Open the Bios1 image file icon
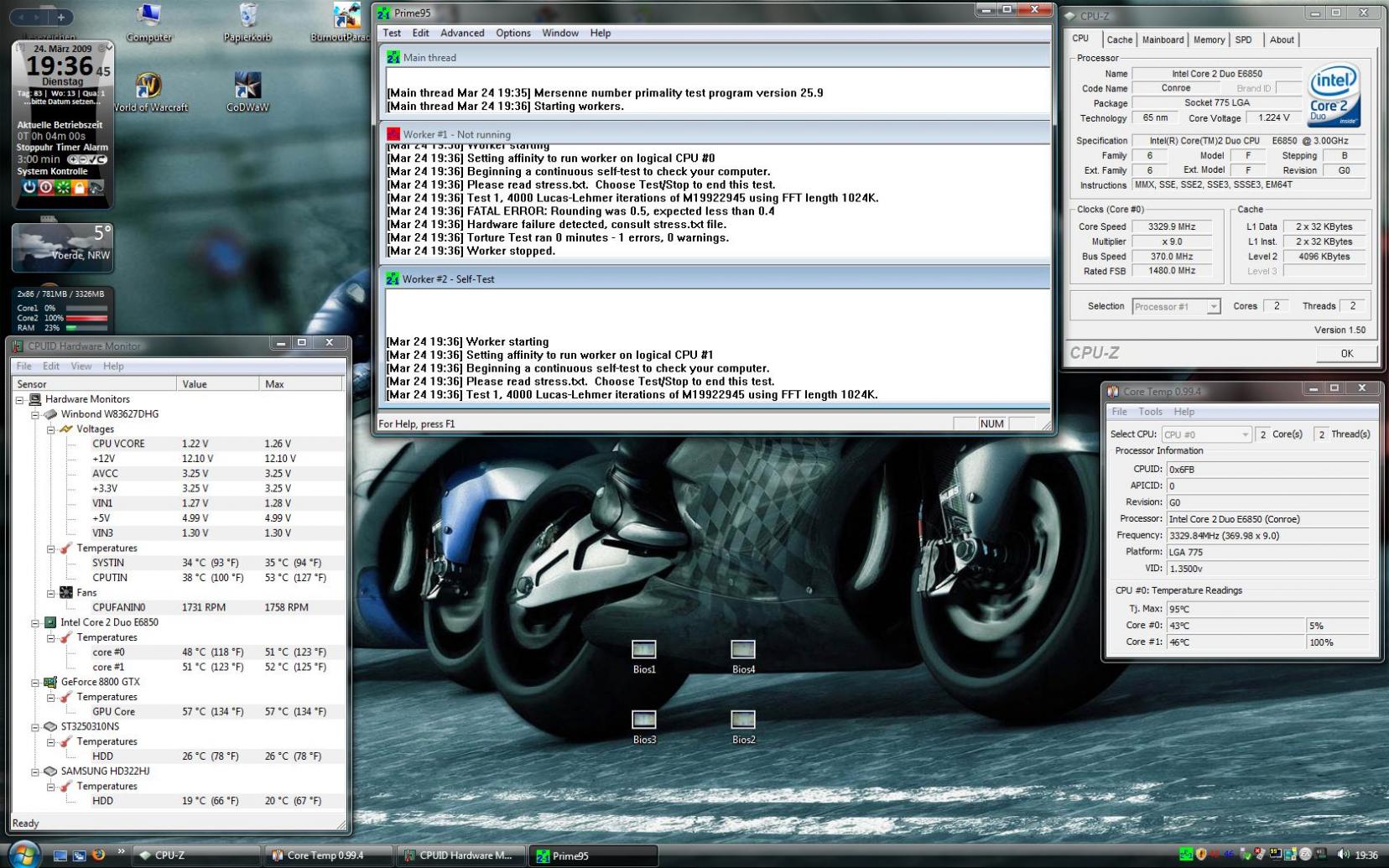 644,657
